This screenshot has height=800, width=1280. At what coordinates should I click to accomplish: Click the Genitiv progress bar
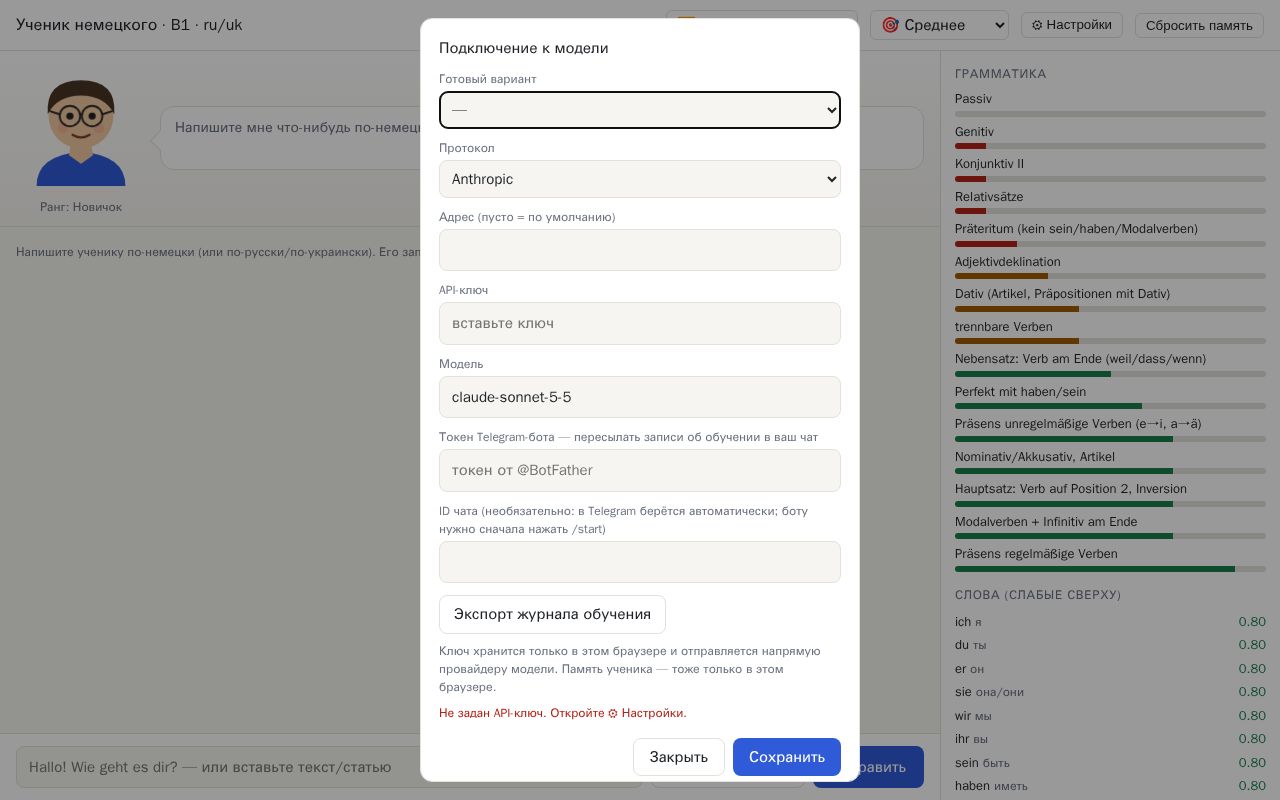tap(1110, 146)
